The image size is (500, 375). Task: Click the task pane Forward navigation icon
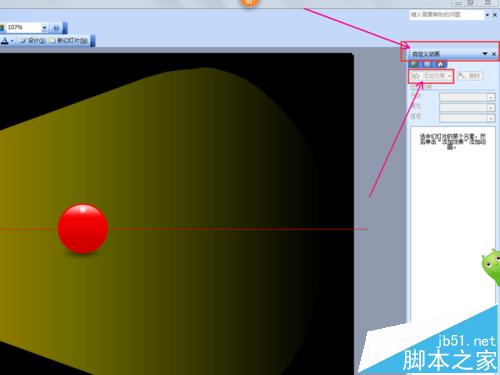click(x=428, y=64)
